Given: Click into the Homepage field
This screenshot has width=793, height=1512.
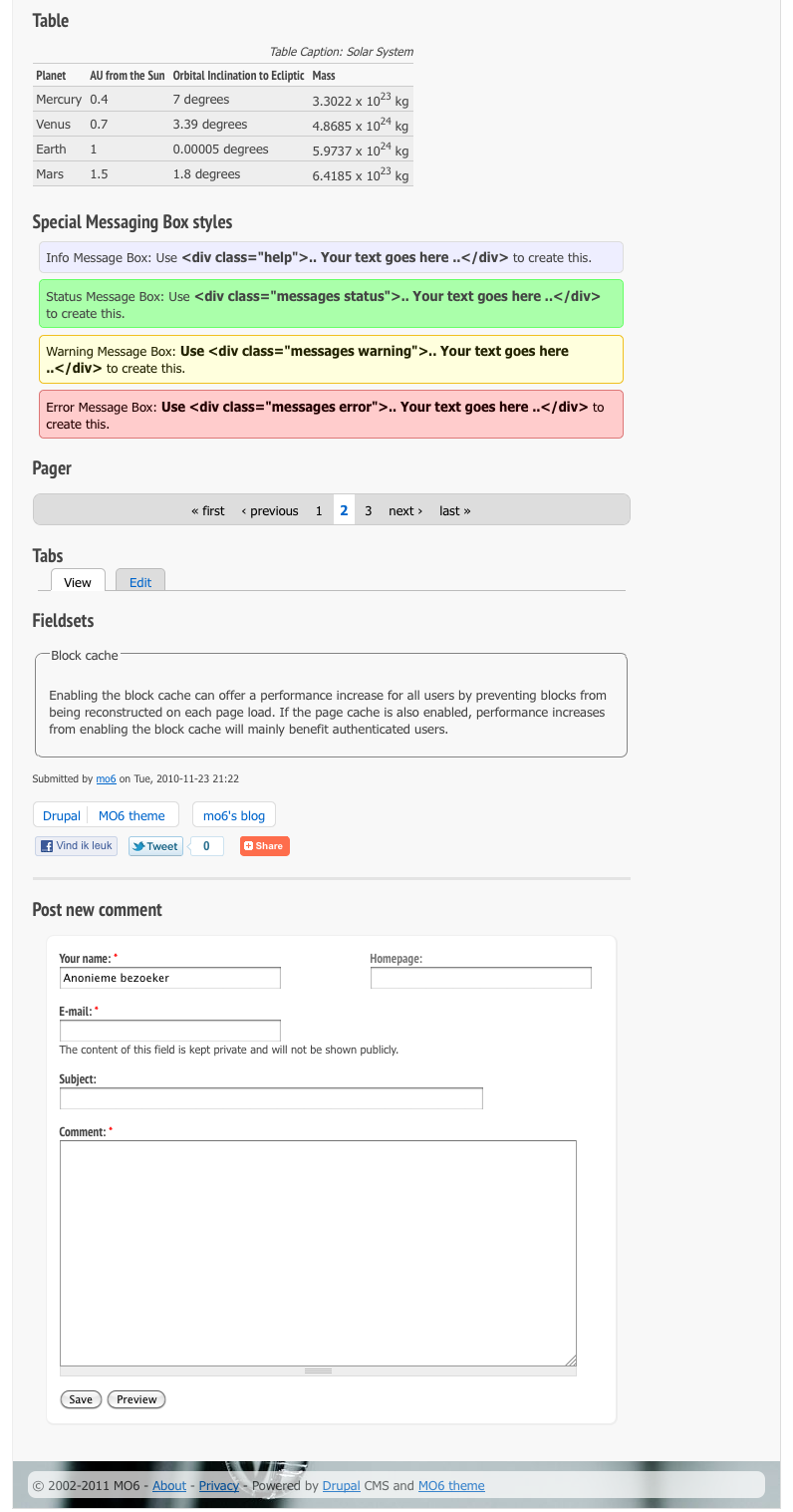Looking at the screenshot, I should click(x=481, y=978).
